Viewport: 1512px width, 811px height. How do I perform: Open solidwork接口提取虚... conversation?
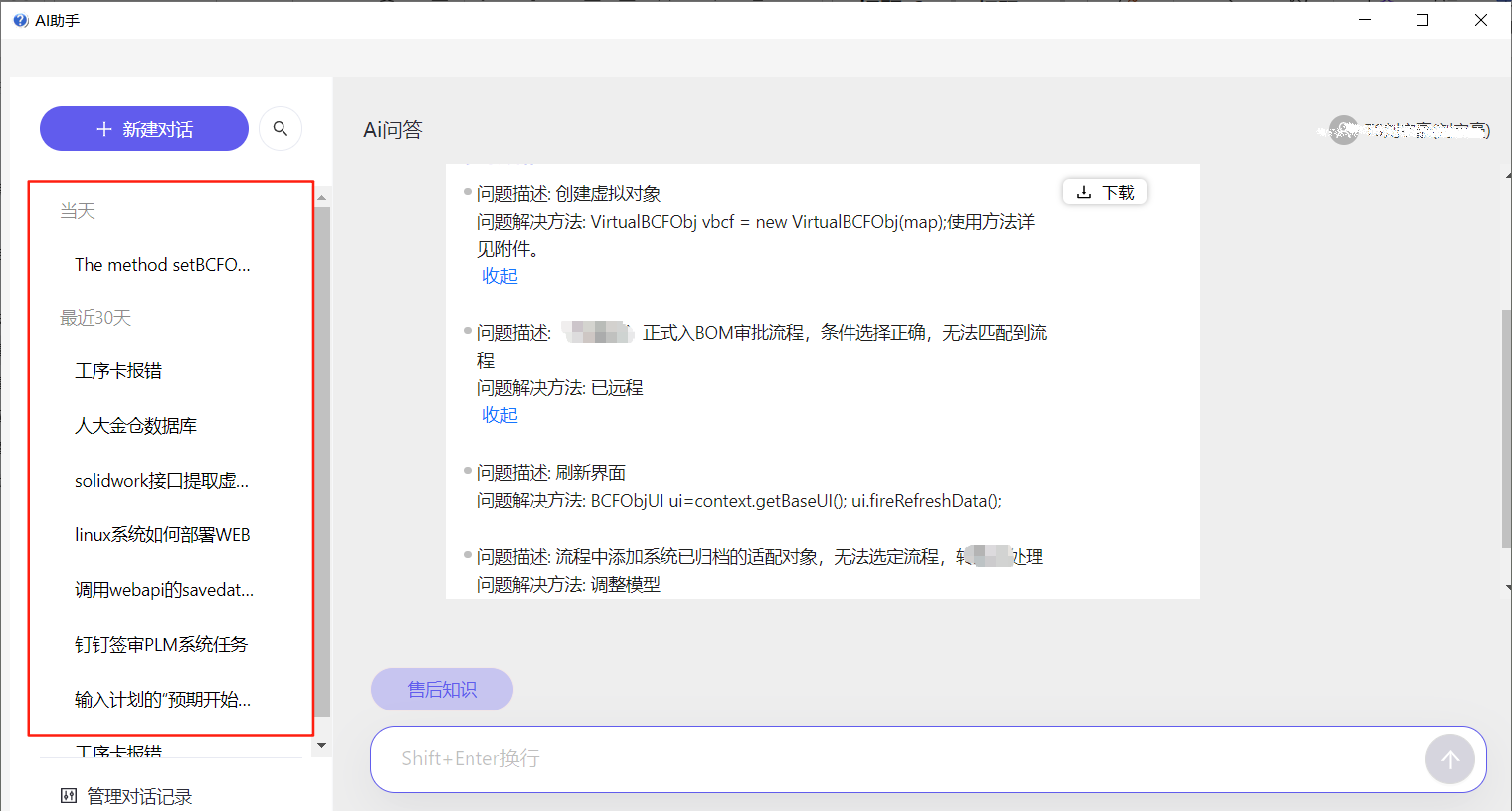click(x=161, y=481)
